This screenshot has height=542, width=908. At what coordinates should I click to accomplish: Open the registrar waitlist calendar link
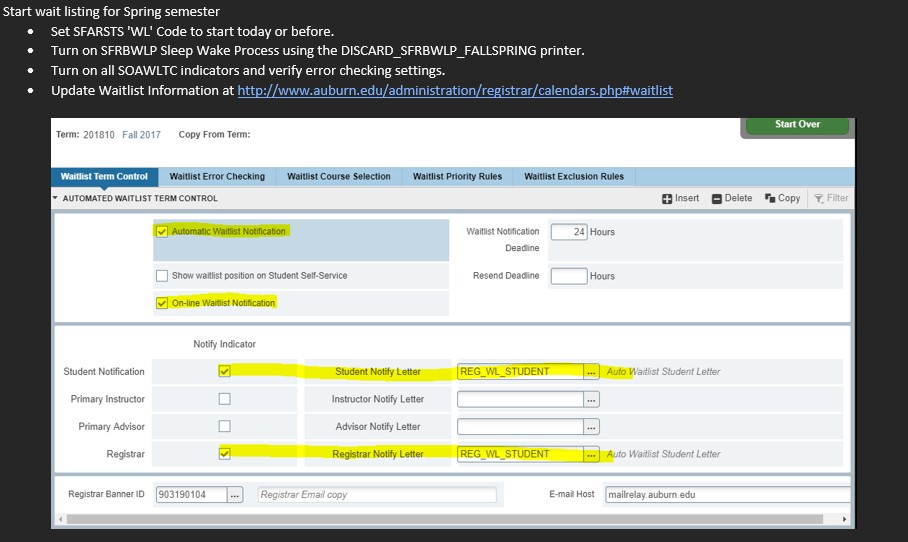pyautogui.click(x=454, y=90)
